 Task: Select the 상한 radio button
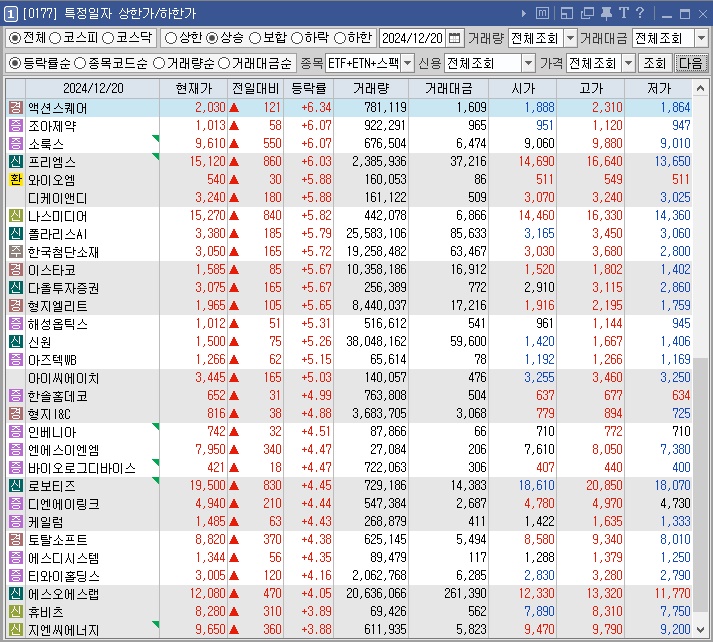pyautogui.click(x=171, y=38)
